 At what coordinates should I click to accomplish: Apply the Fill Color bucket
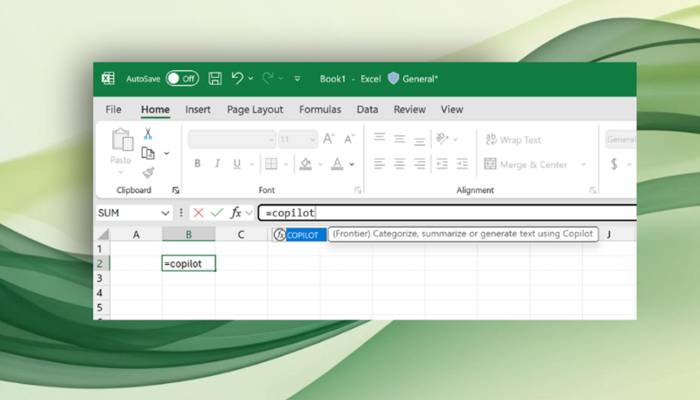pyautogui.click(x=306, y=164)
